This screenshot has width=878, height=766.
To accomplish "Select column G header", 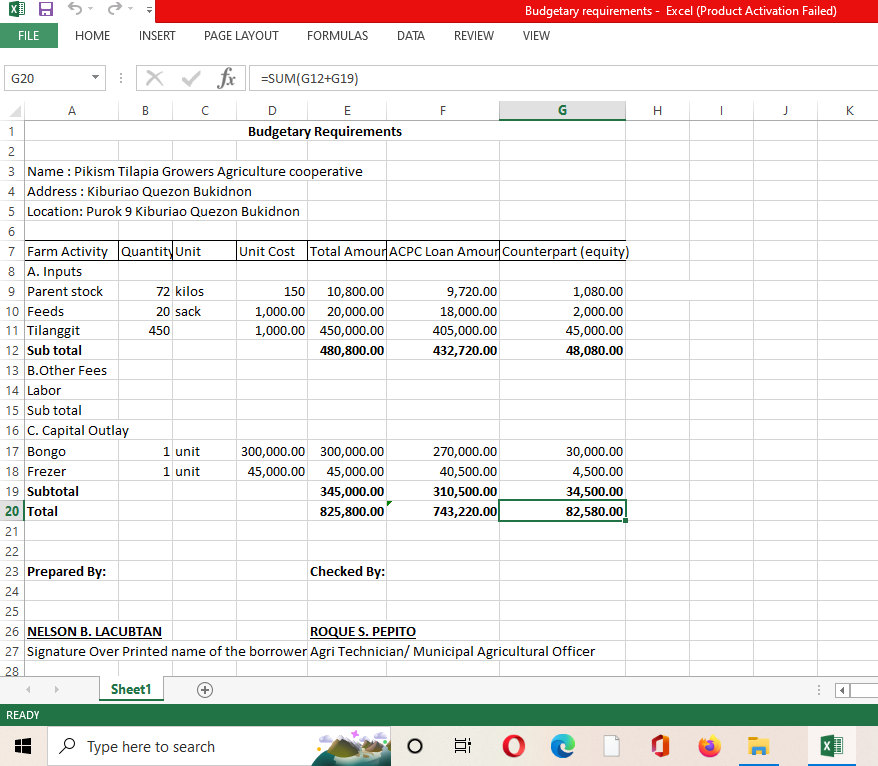I will pos(562,111).
